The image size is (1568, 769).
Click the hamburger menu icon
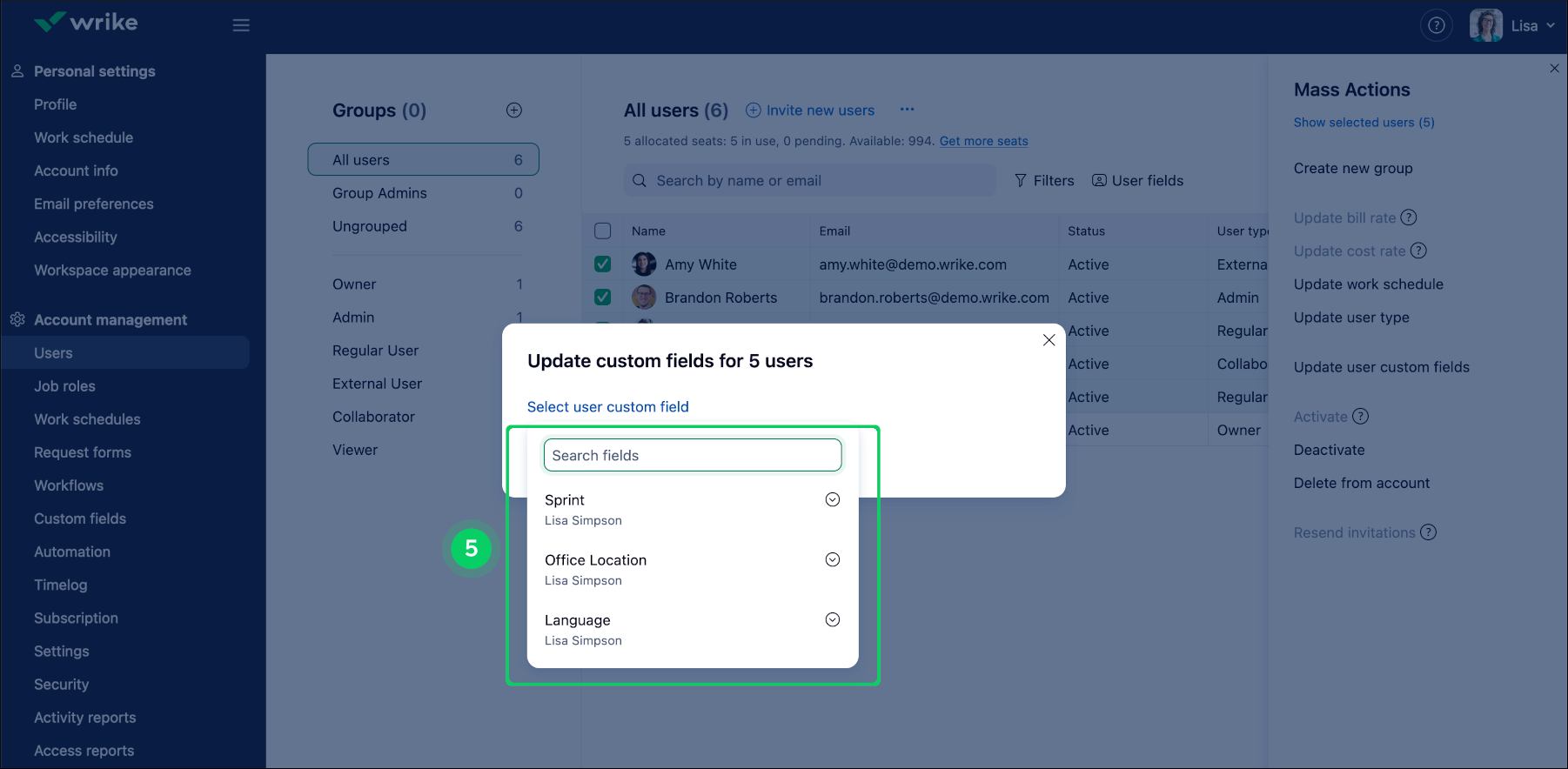pyautogui.click(x=241, y=25)
